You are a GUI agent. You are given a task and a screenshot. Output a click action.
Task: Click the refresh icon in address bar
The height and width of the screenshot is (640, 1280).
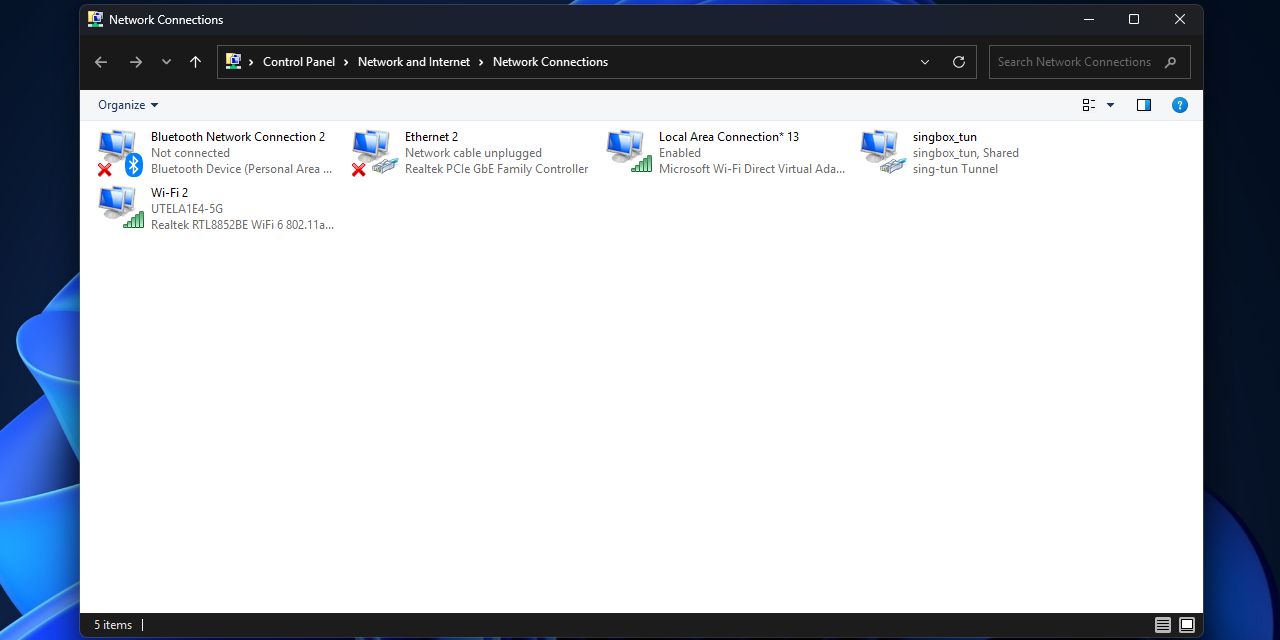(958, 62)
